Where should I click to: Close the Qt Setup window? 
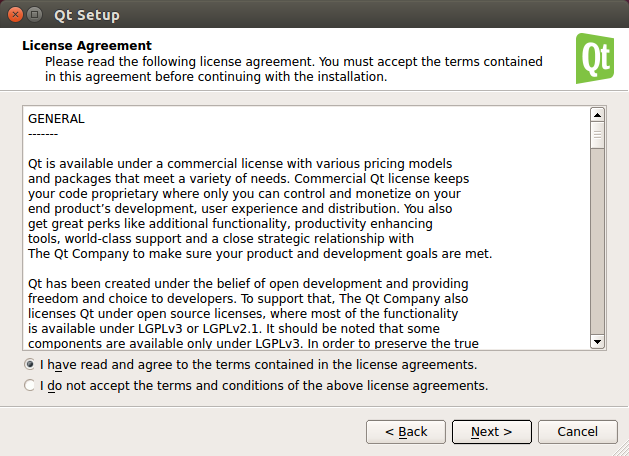[x=15, y=15]
